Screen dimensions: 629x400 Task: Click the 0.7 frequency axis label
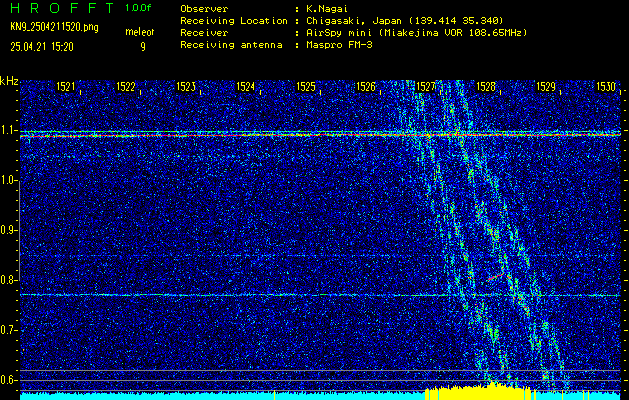7,330
